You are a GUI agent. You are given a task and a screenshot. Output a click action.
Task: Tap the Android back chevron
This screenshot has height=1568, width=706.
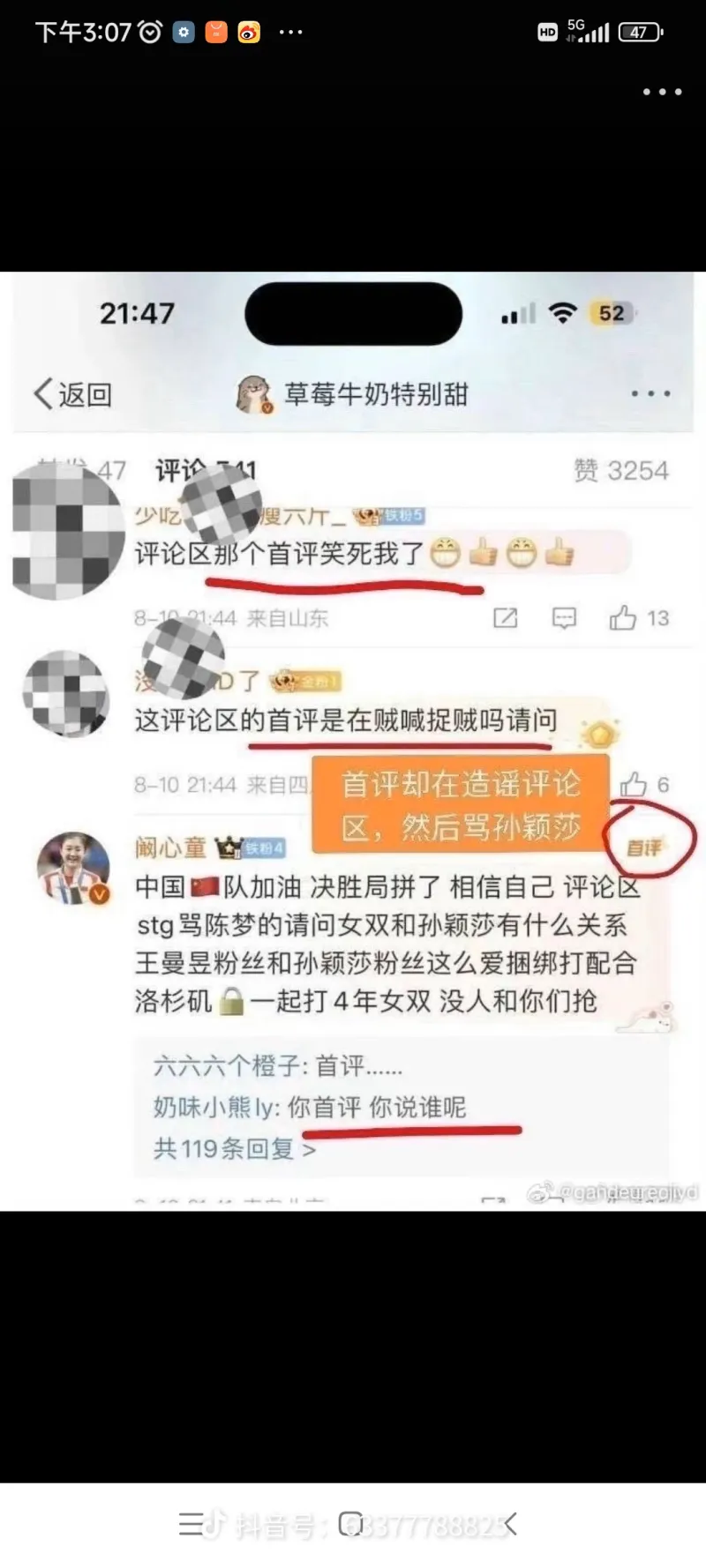pyautogui.click(x=510, y=1523)
